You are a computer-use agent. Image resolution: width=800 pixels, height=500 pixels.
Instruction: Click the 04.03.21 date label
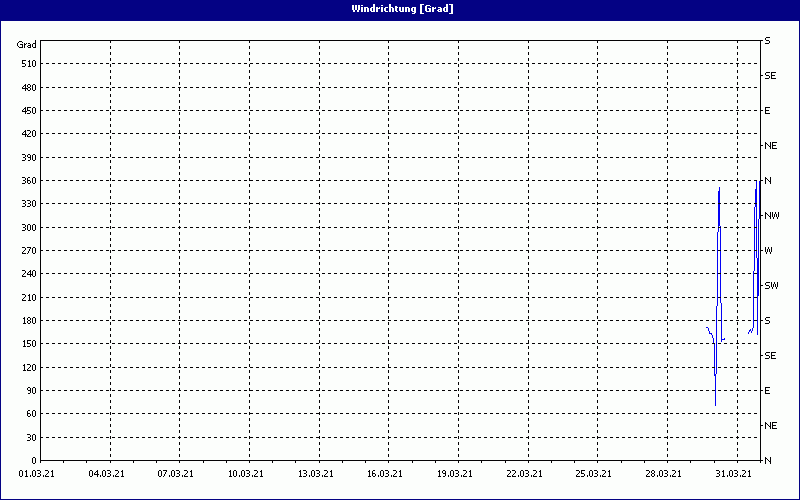pos(106,474)
